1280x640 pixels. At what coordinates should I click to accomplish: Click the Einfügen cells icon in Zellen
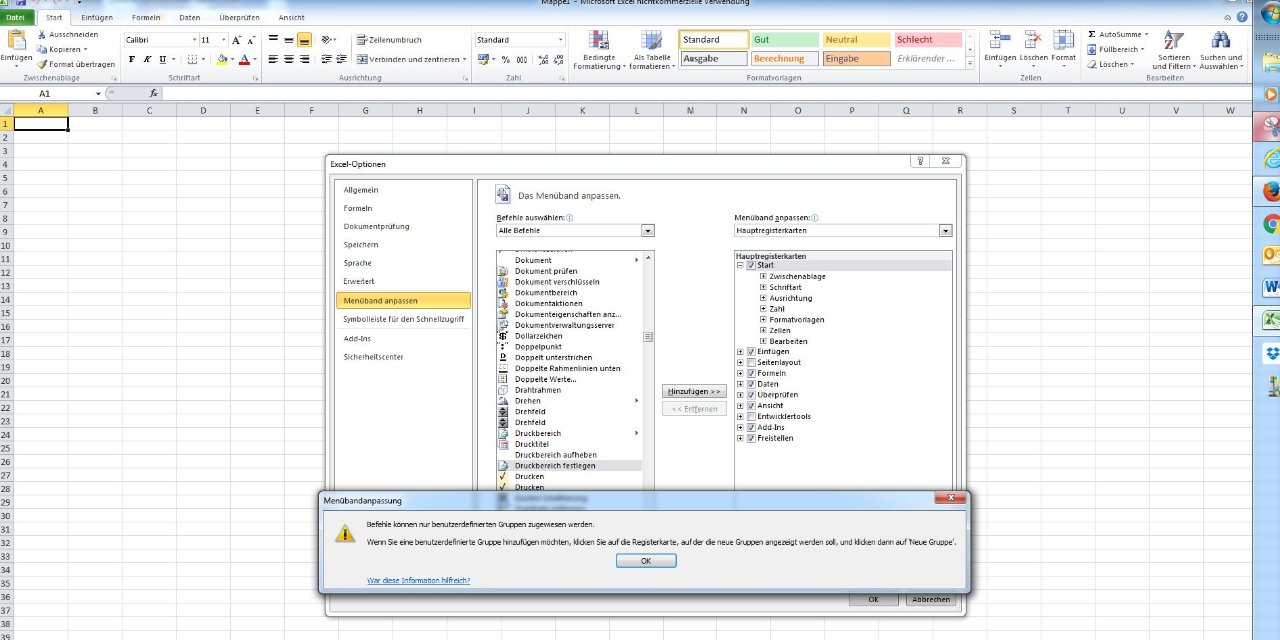point(999,40)
